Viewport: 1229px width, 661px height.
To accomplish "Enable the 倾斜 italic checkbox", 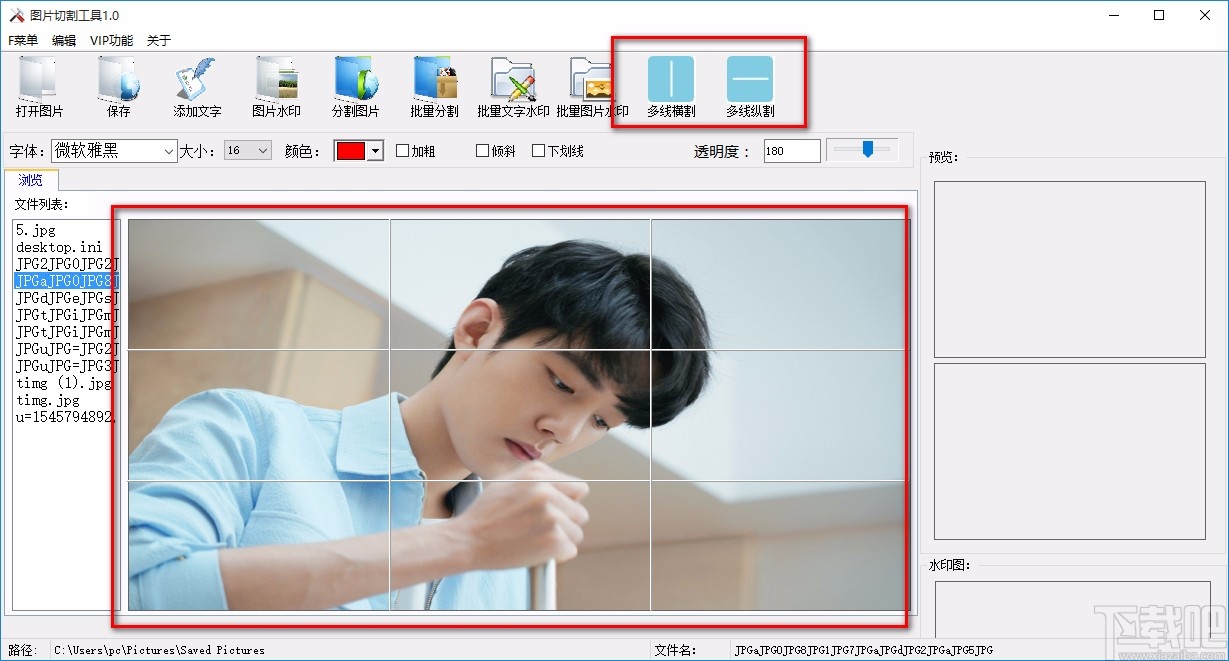I will pos(482,150).
